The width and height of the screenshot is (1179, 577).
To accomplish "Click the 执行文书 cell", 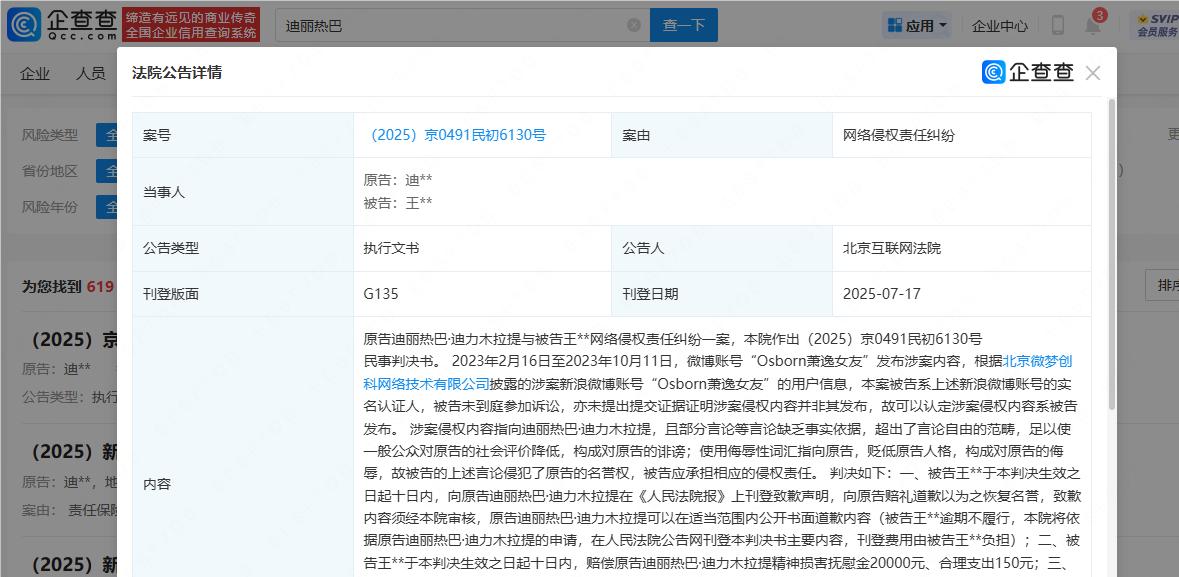I will [482, 248].
